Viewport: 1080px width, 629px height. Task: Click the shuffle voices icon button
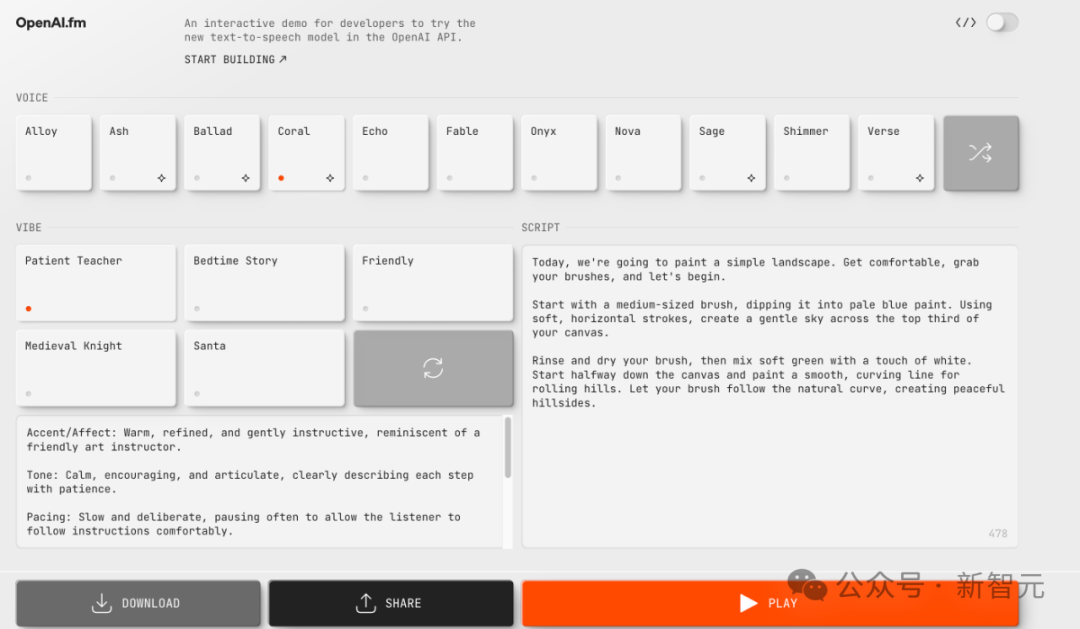click(981, 153)
